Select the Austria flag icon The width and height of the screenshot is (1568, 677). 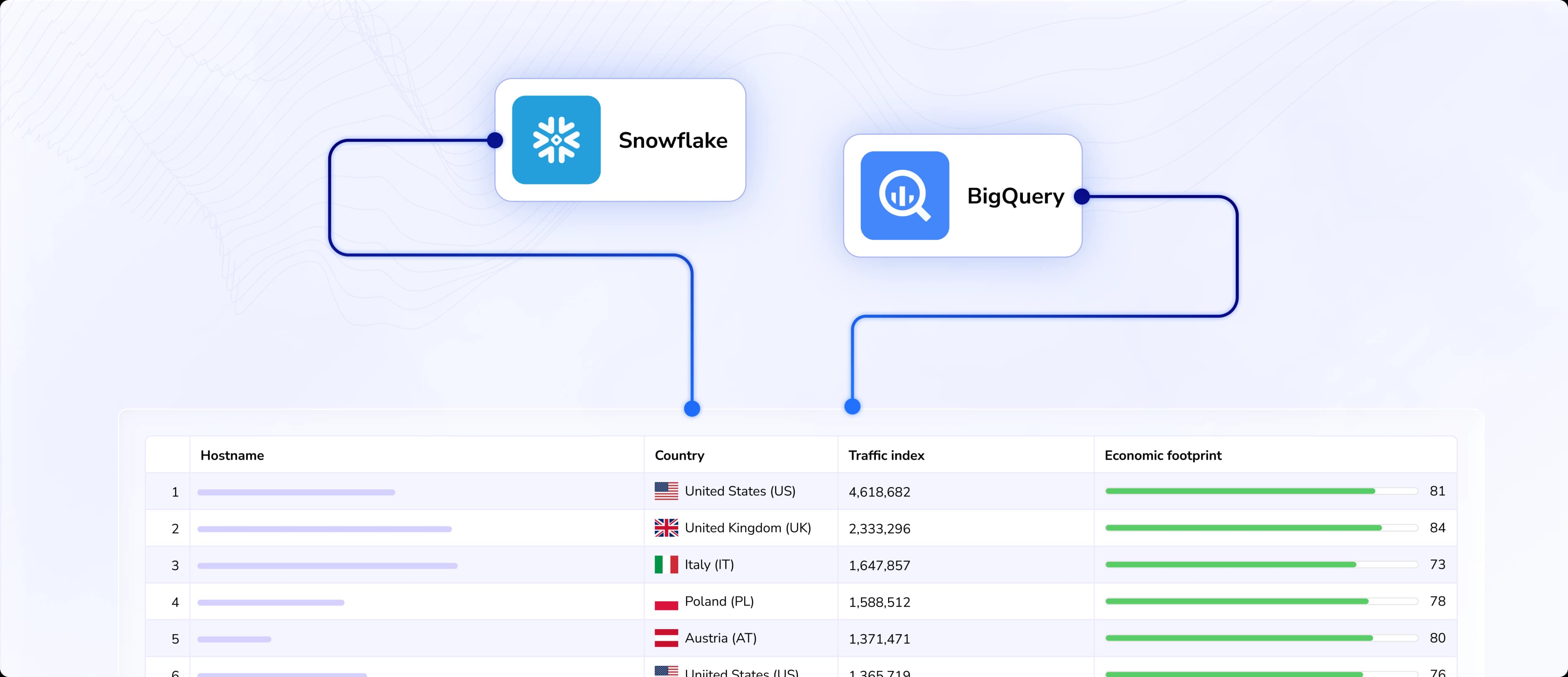point(666,638)
